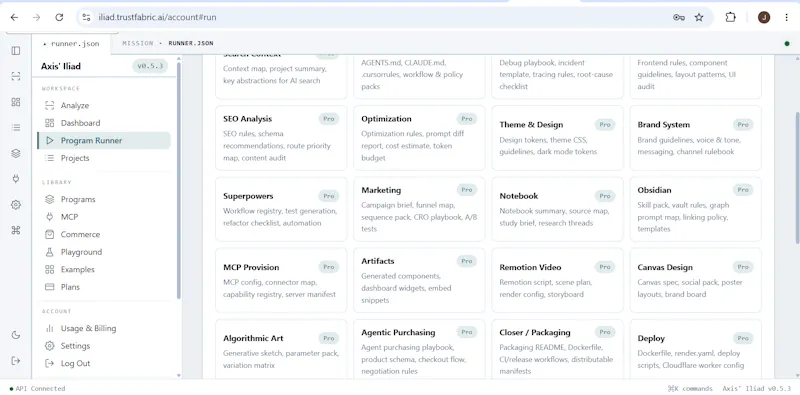Open Plans in the Library section
800x395 pixels.
pyautogui.click(x=104, y=287)
